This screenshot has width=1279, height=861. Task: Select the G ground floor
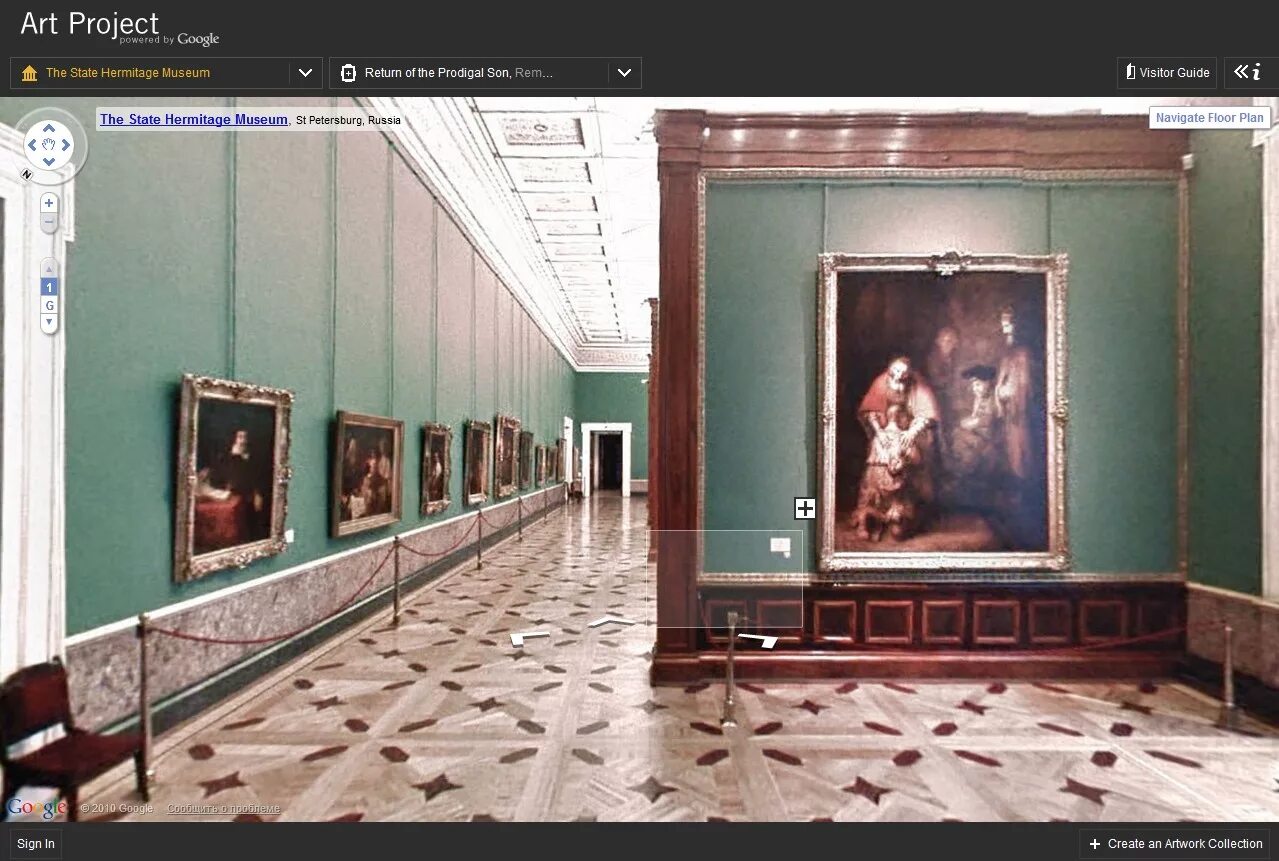[49, 305]
